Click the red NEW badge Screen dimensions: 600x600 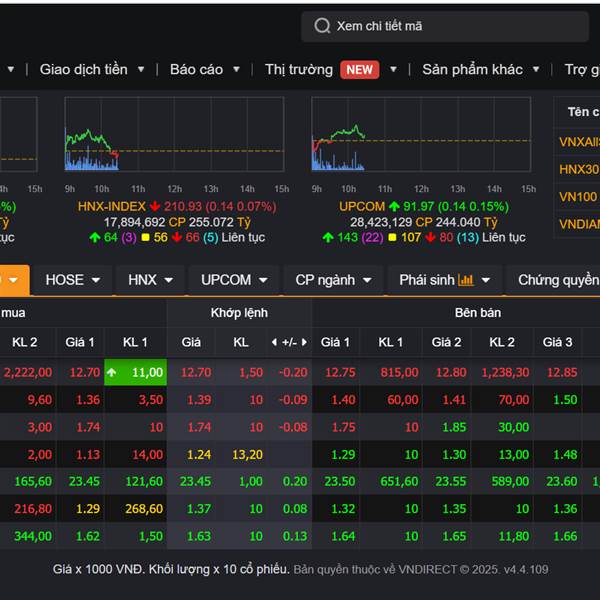[359, 70]
